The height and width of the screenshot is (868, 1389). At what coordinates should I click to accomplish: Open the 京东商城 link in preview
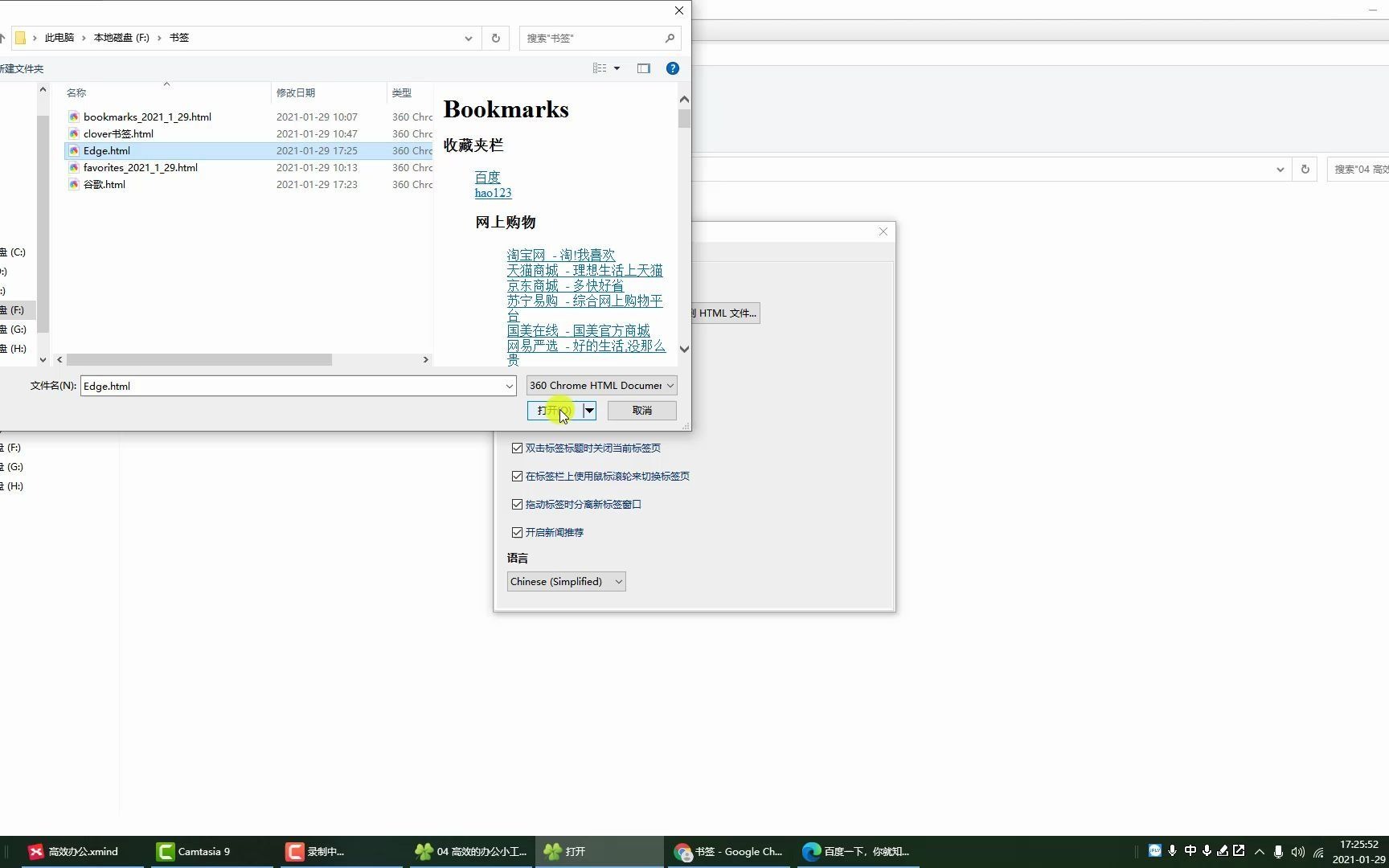click(565, 285)
